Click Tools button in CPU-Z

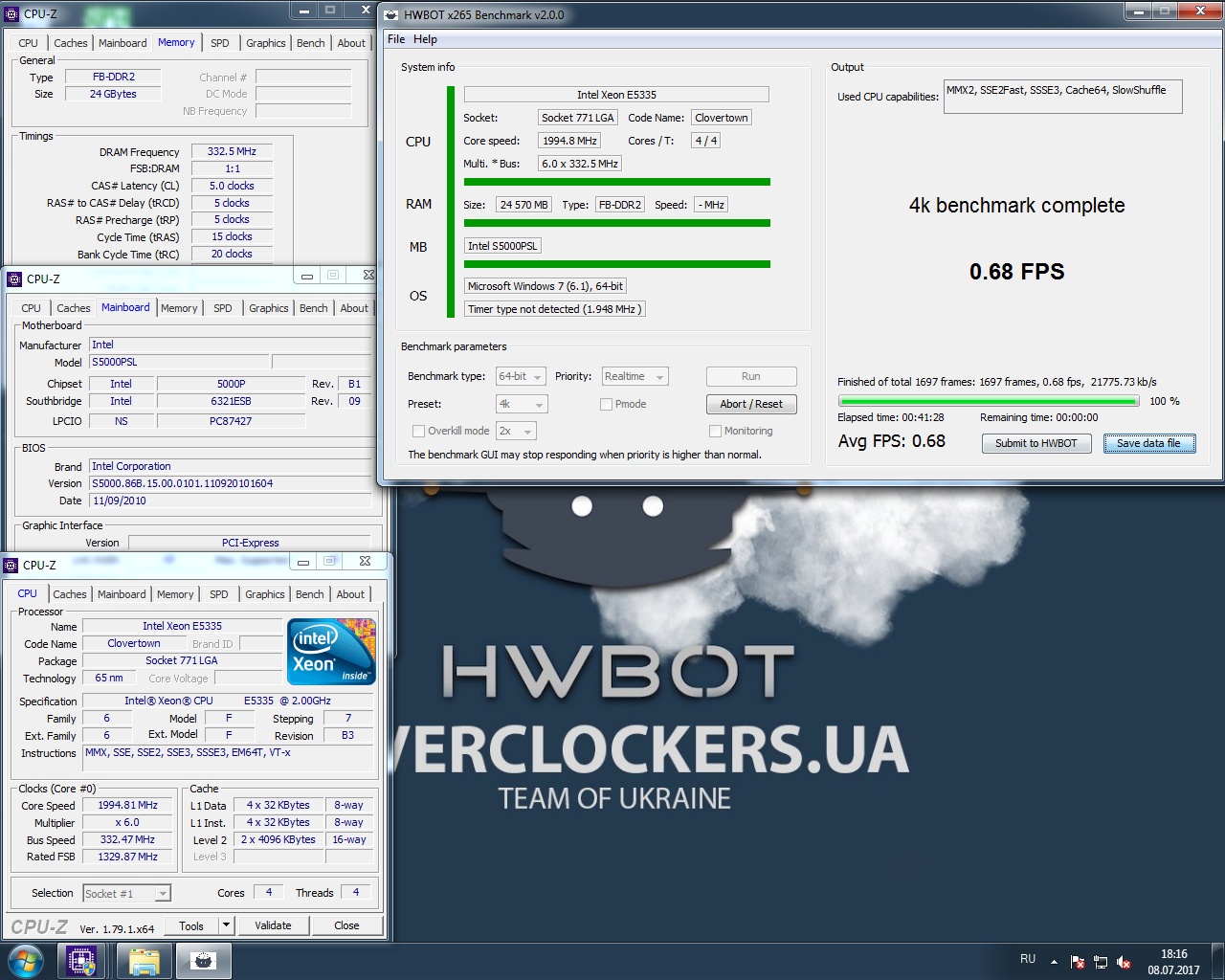point(191,925)
